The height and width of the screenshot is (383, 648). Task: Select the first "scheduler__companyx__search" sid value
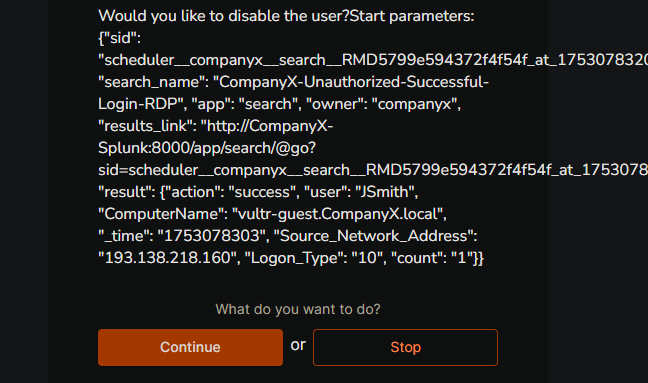(x=373, y=60)
